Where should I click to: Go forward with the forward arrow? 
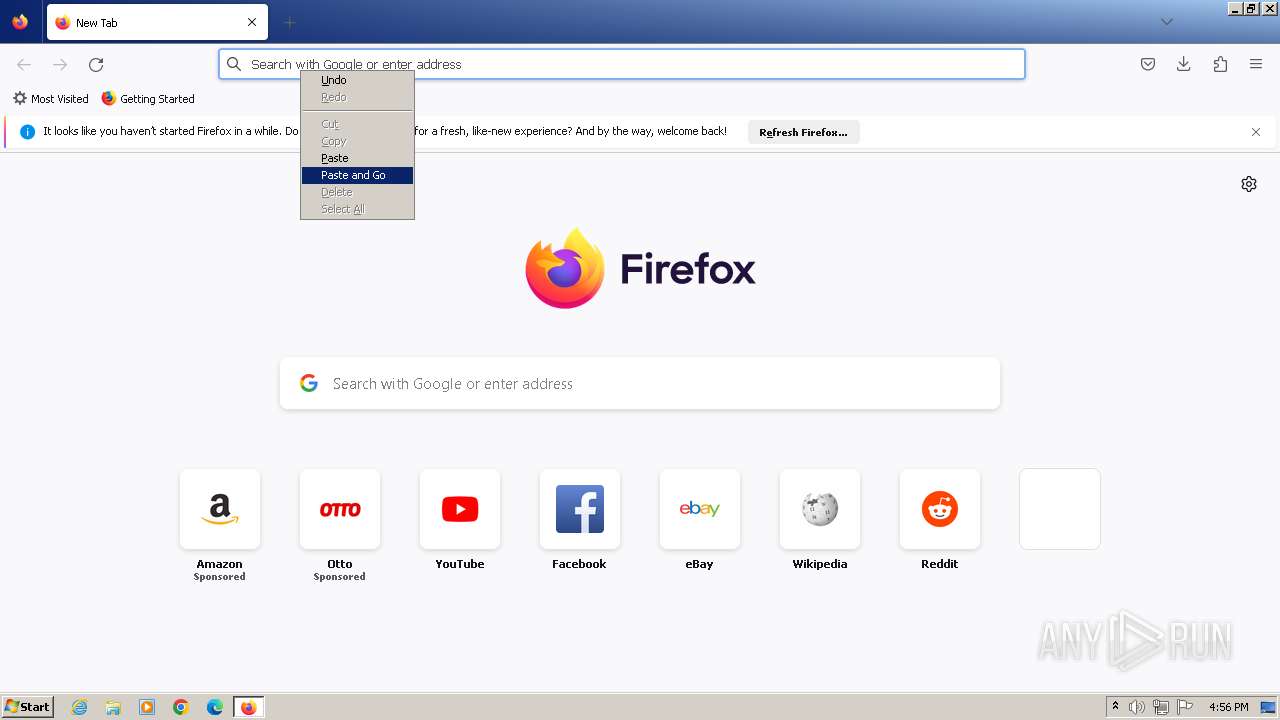[x=60, y=64]
